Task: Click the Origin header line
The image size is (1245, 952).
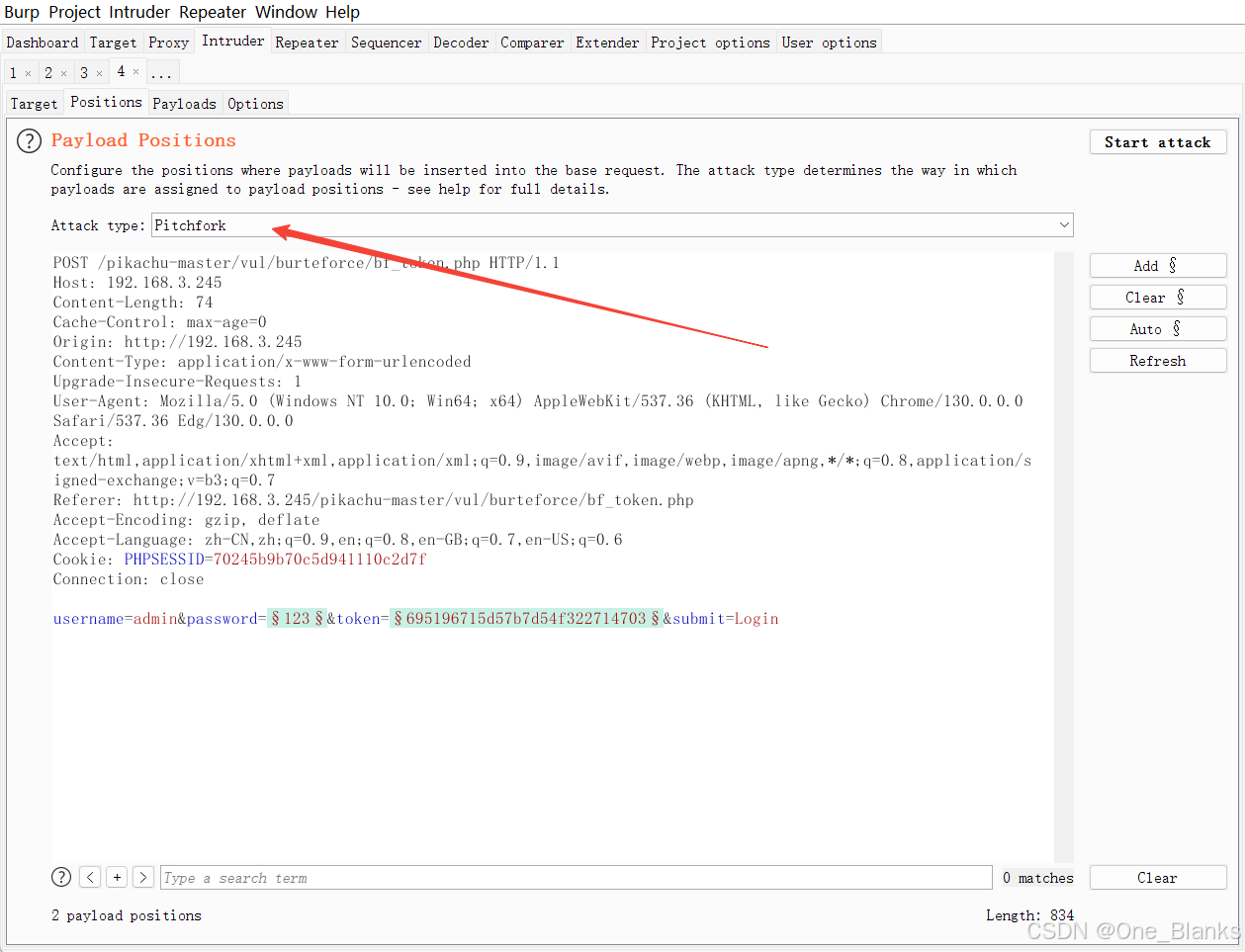Action: pyautogui.click(x=178, y=341)
